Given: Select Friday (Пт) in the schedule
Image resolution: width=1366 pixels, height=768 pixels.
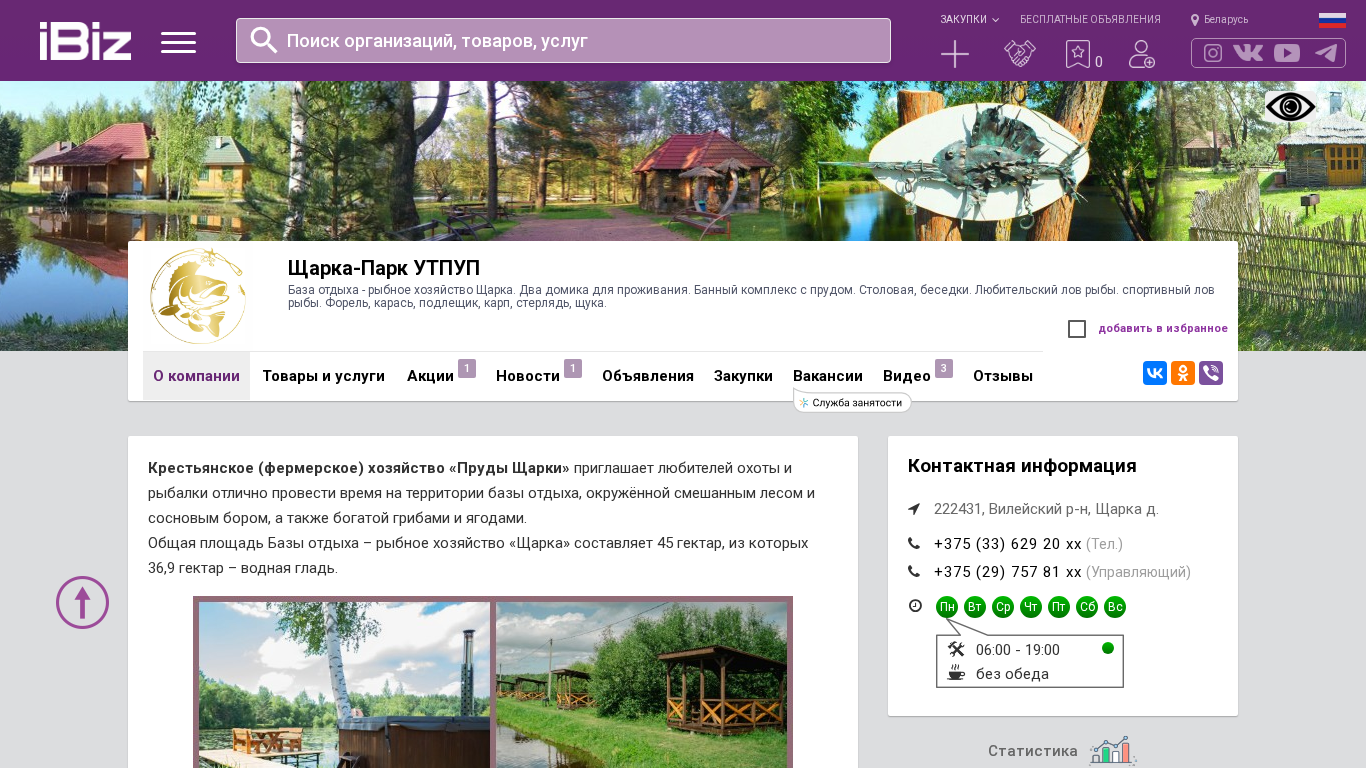Looking at the screenshot, I should pos(1059,607).
